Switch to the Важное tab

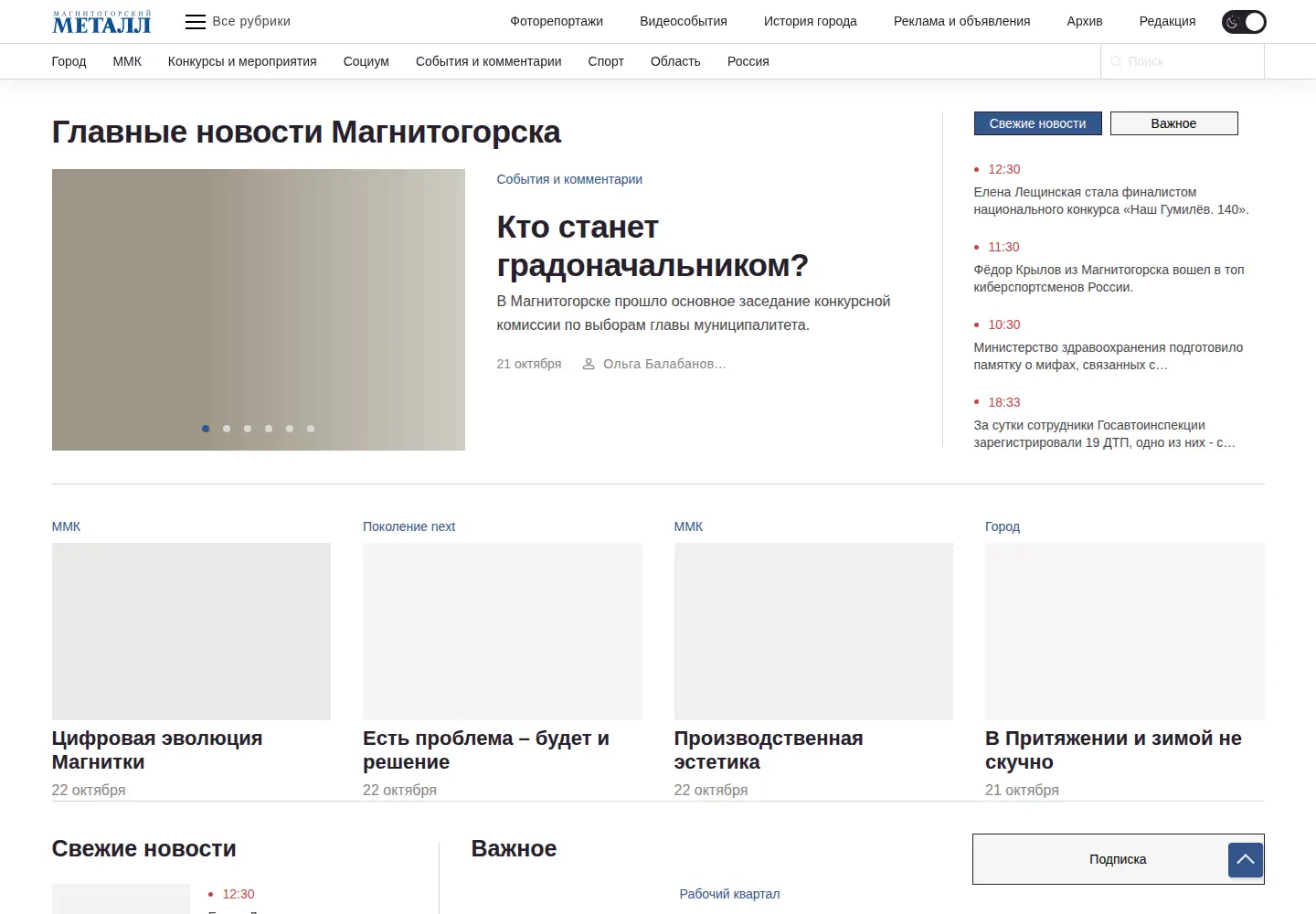point(1174,123)
